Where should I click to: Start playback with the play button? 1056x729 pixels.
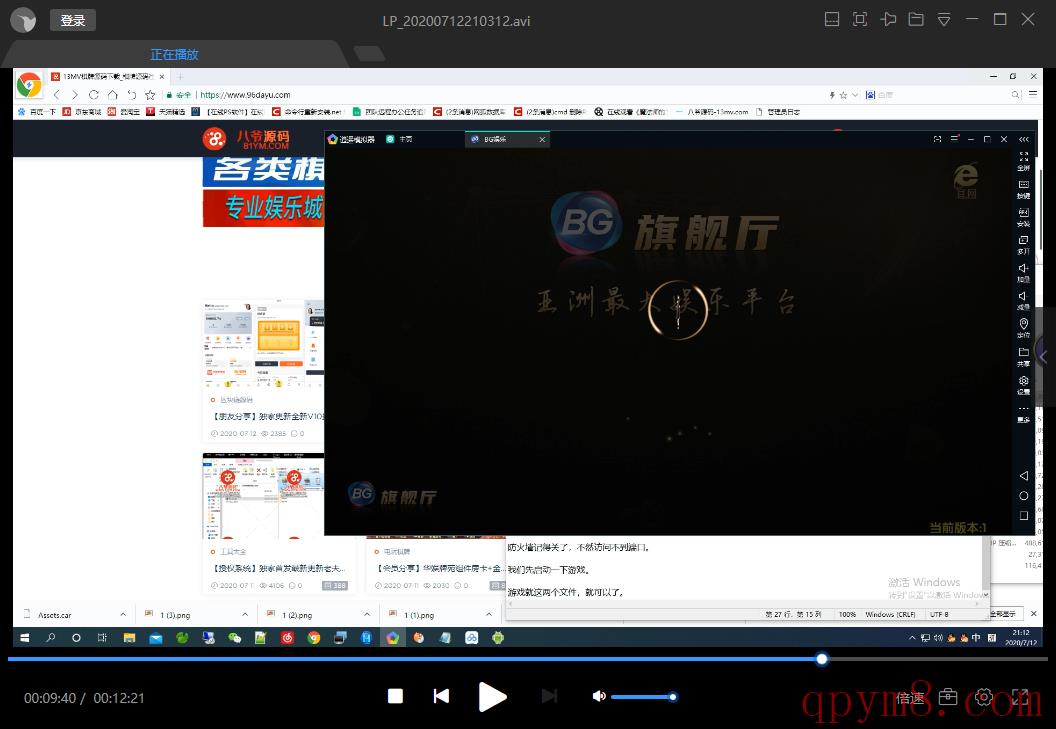point(492,697)
